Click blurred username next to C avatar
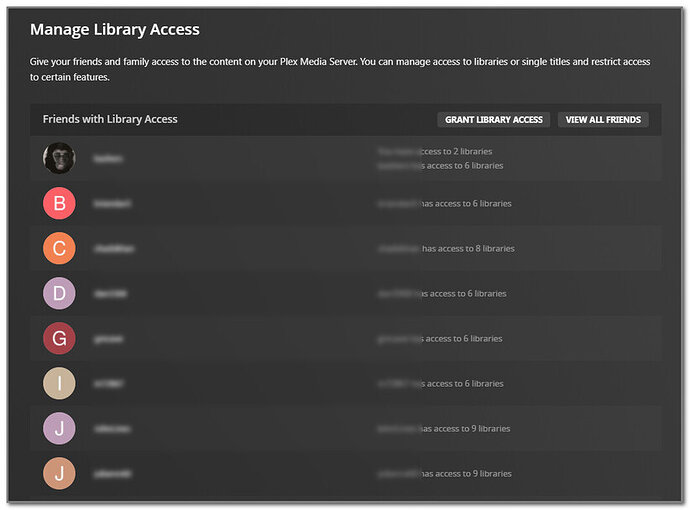Image resolution: width=690 pixels, height=510 pixels. pos(114,249)
